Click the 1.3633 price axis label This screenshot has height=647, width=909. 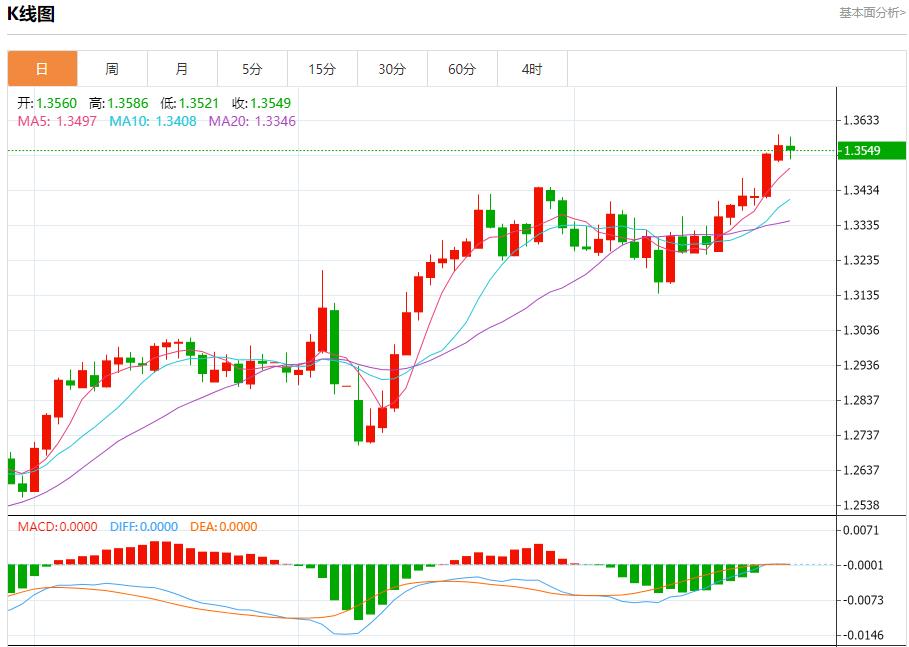pyautogui.click(x=861, y=120)
